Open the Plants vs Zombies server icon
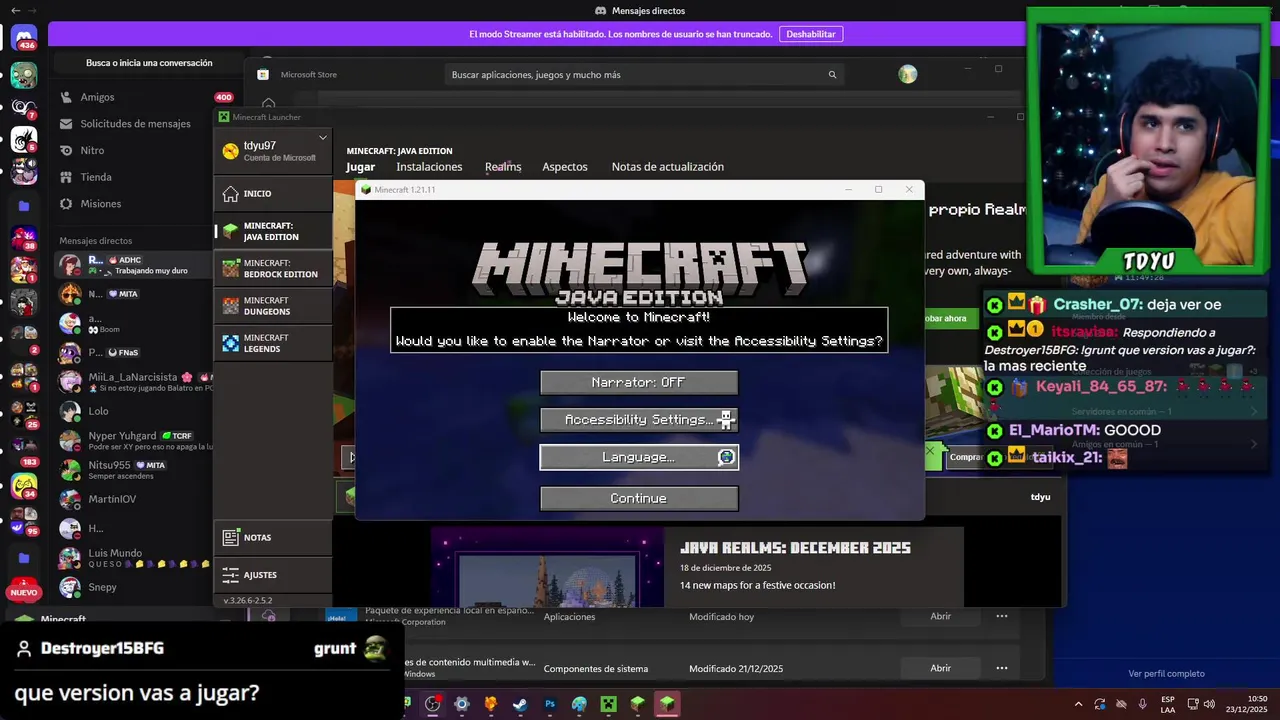Viewport: 1280px width, 720px height. [x=24, y=75]
